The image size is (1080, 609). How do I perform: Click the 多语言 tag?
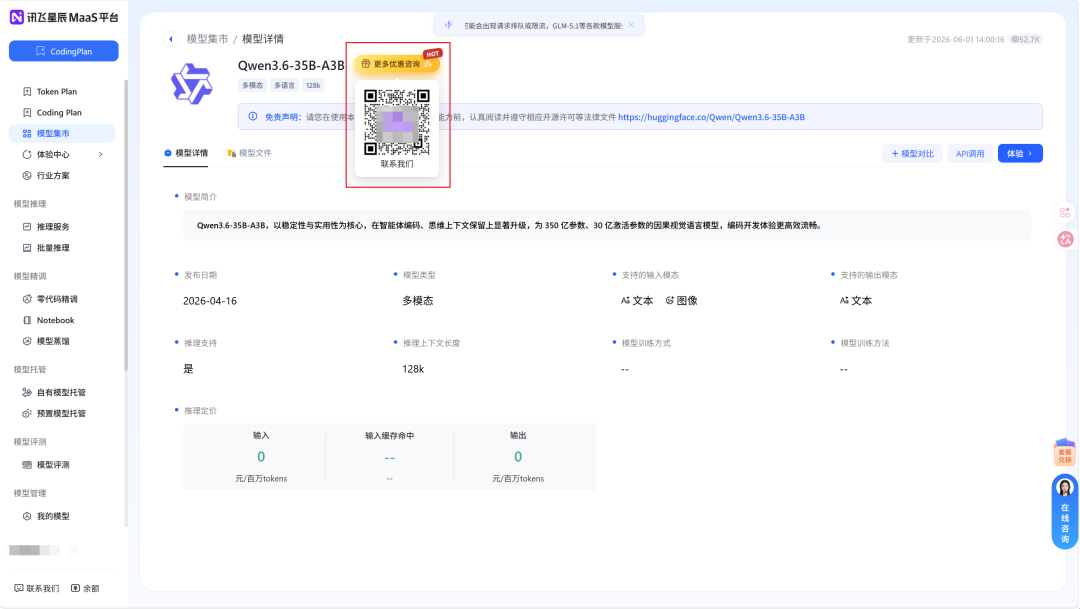click(284, 85)
